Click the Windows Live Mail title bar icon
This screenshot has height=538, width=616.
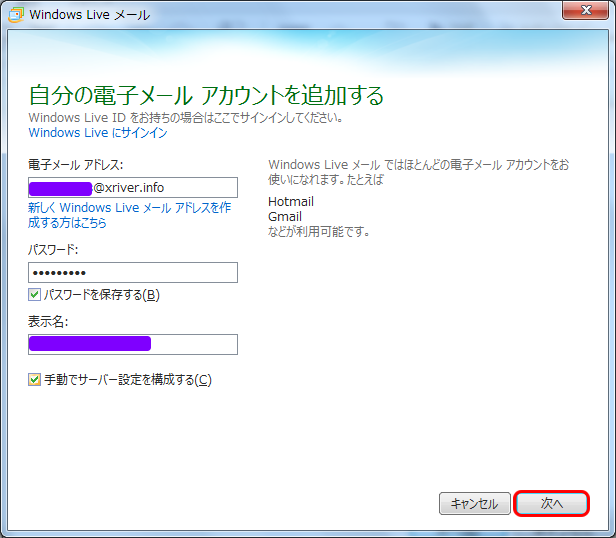[x=15, y=14]
